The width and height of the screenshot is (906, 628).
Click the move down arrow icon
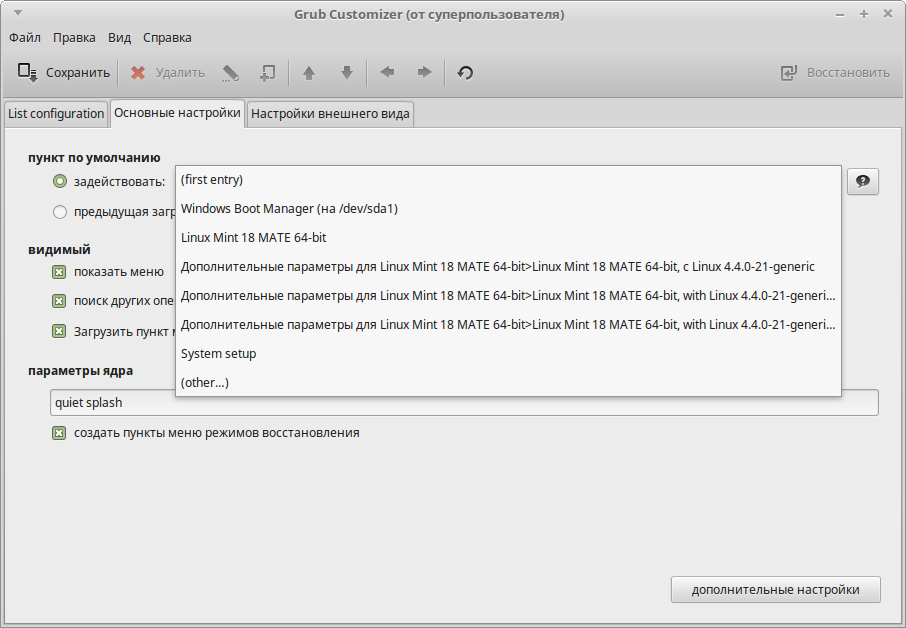point(347,73)
